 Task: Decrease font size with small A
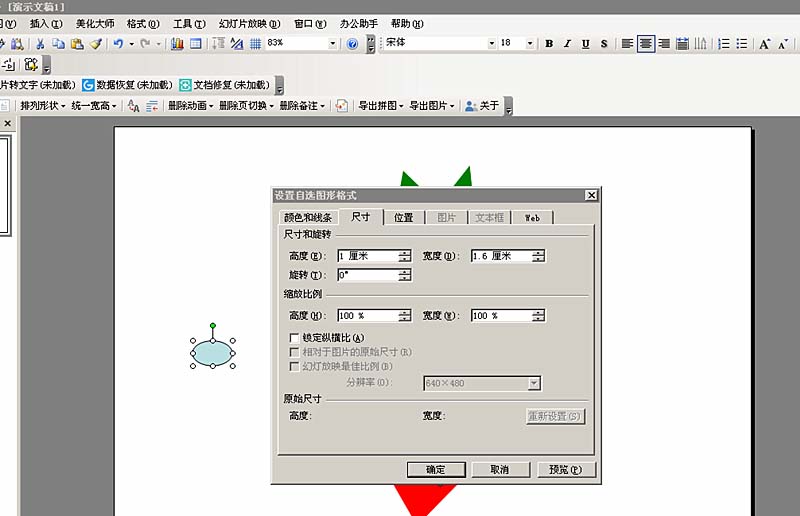[783, 44]
